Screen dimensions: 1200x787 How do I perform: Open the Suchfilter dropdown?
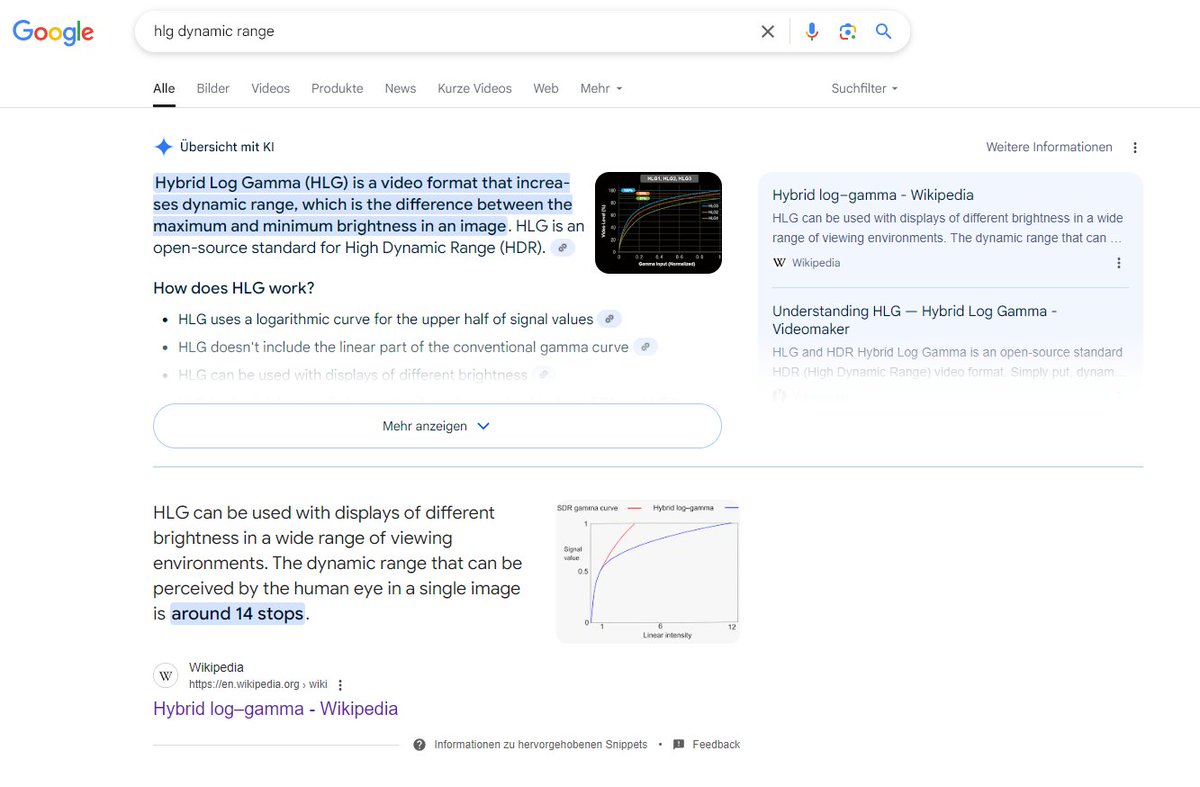pos(863,88)
